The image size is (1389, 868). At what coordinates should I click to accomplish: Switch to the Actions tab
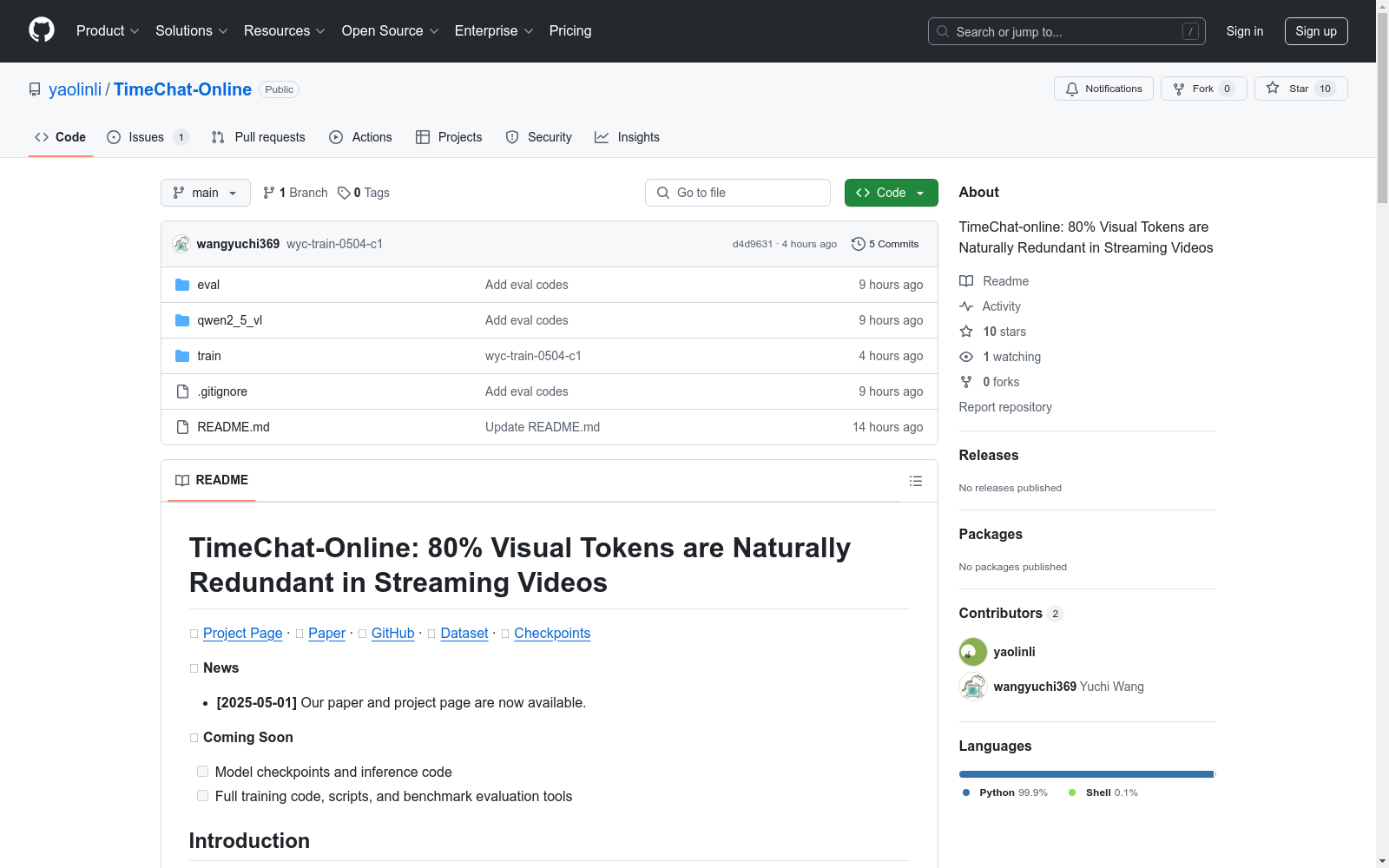(x=361, y=137)
